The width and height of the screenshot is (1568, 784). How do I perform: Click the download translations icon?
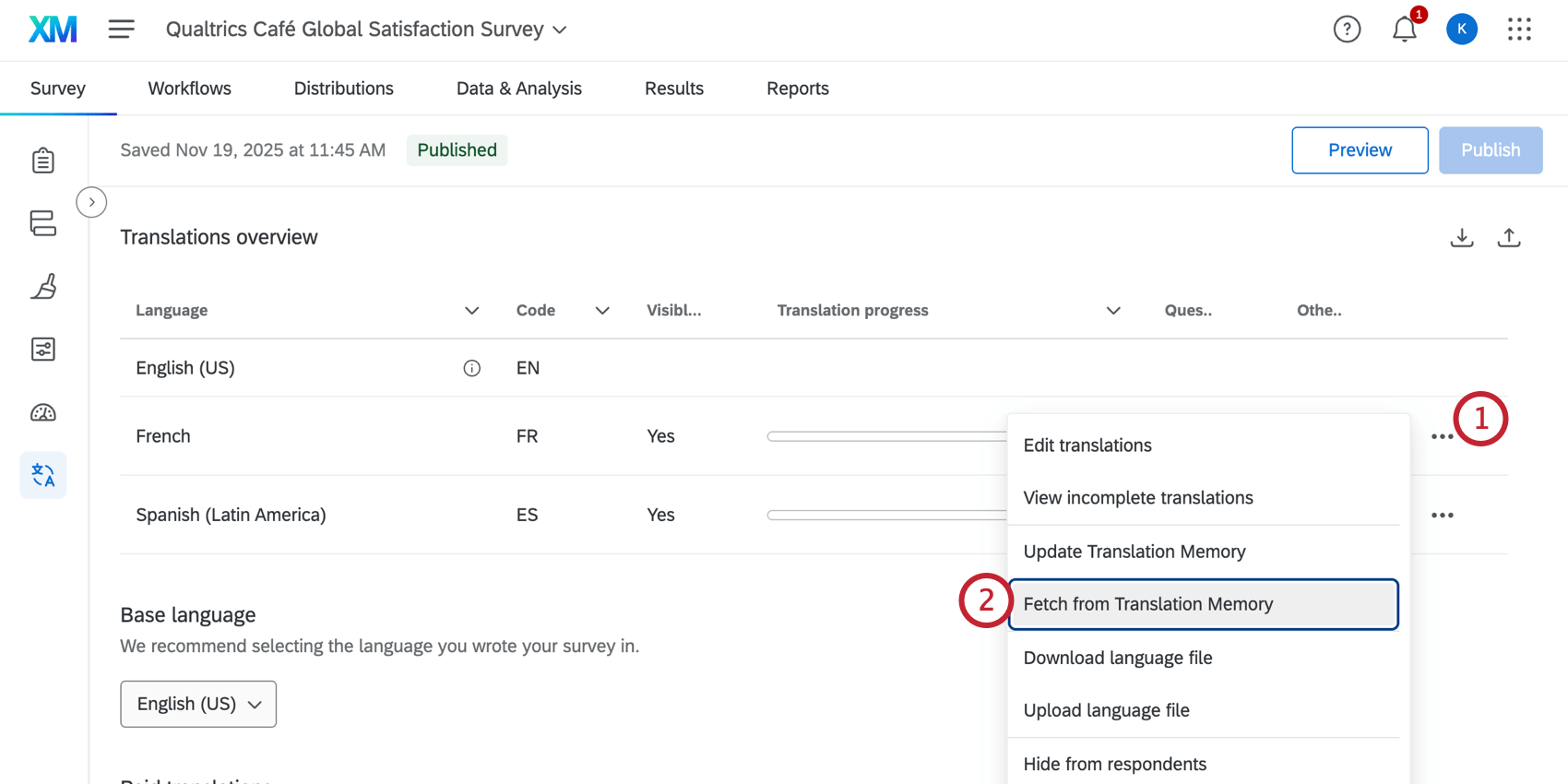(1462, 238)
